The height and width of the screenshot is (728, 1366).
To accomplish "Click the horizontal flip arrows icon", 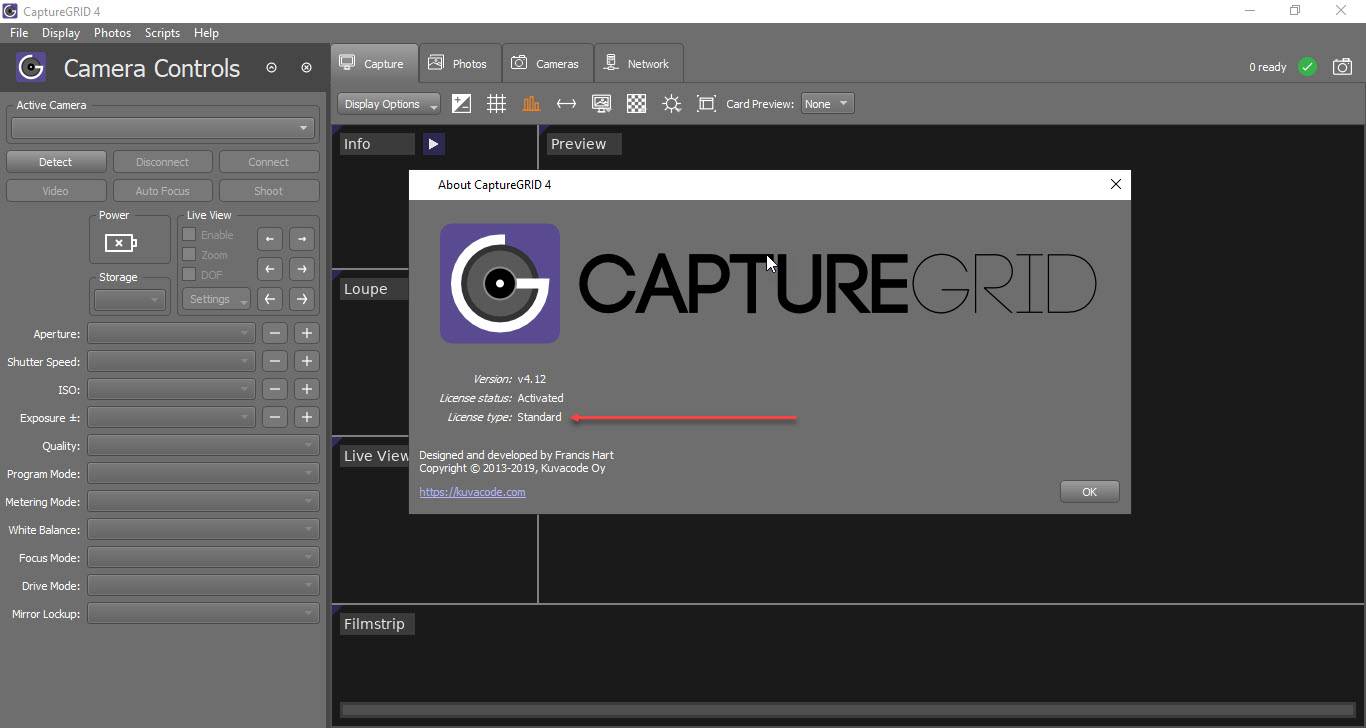I will tap(566, 104).
